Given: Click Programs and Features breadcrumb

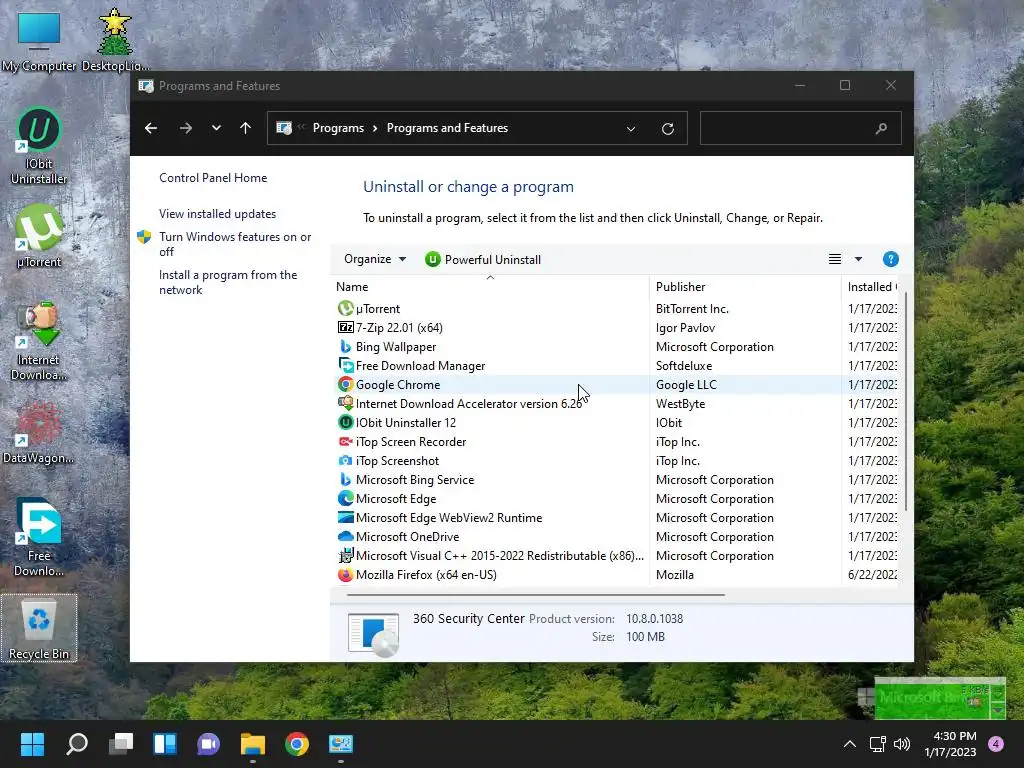Looking at the screenshot, I should (447, 128).
